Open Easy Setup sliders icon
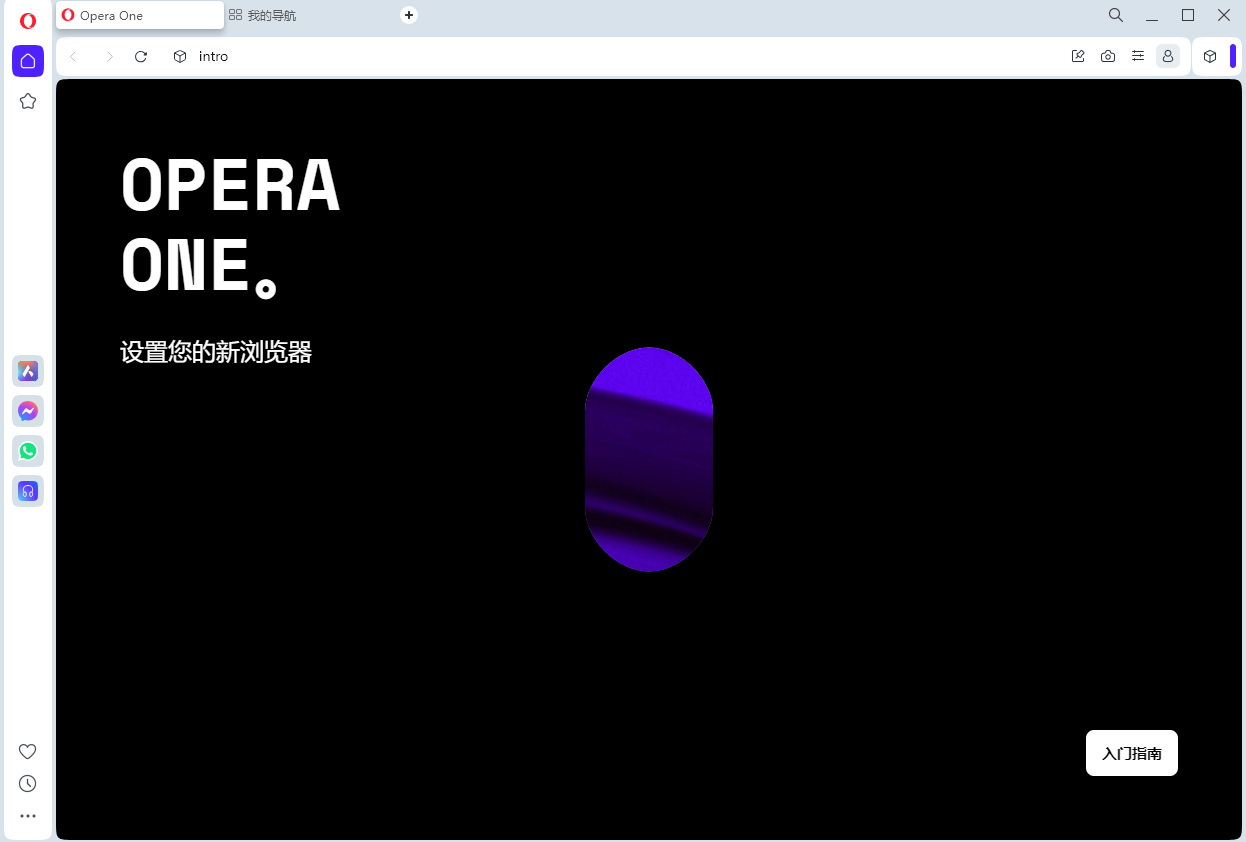 coord(1138,56)
